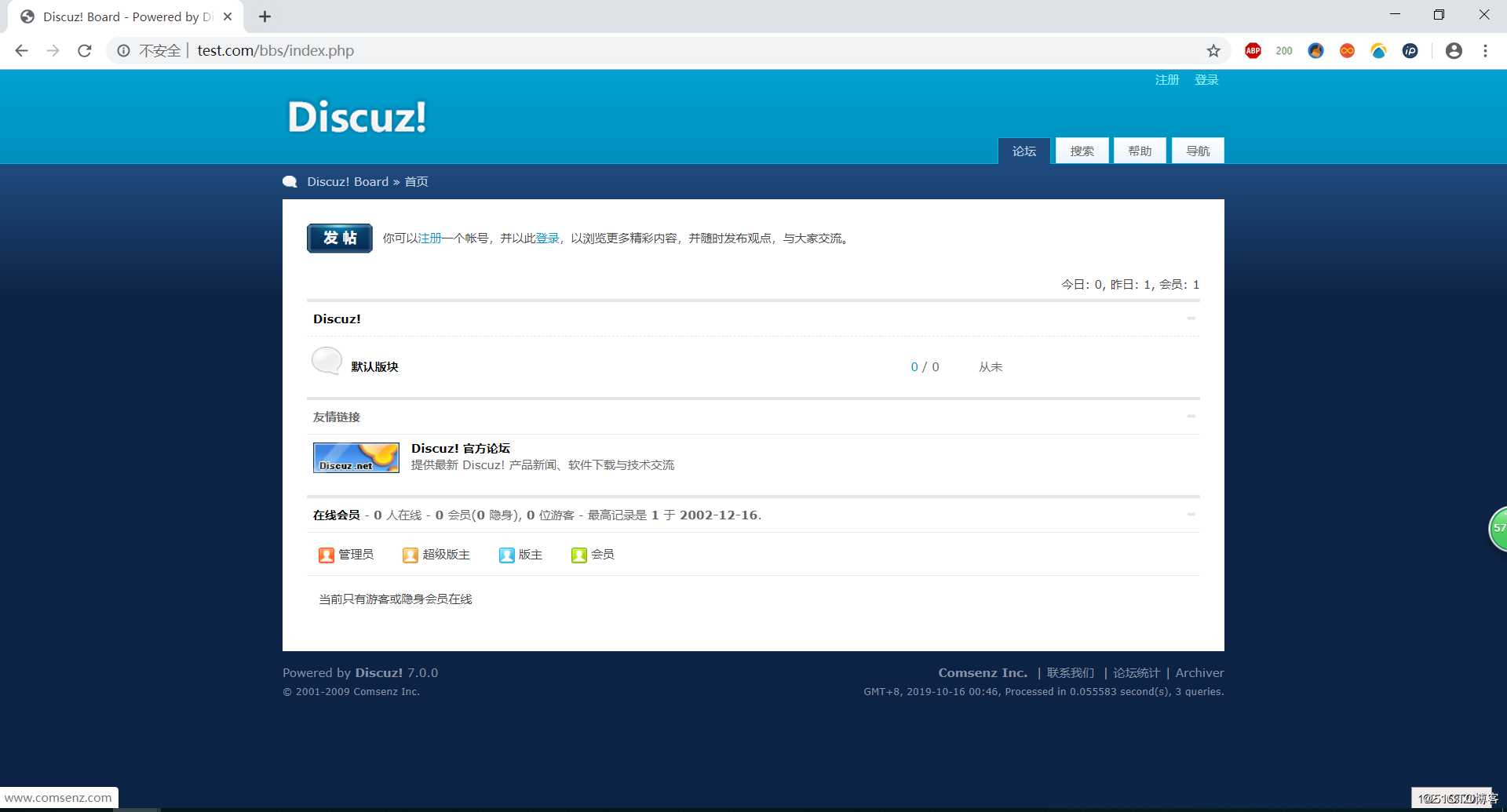Click the 发帖 post button
The width and height of the screenshot is (1507, 812).
click(340, 239)
